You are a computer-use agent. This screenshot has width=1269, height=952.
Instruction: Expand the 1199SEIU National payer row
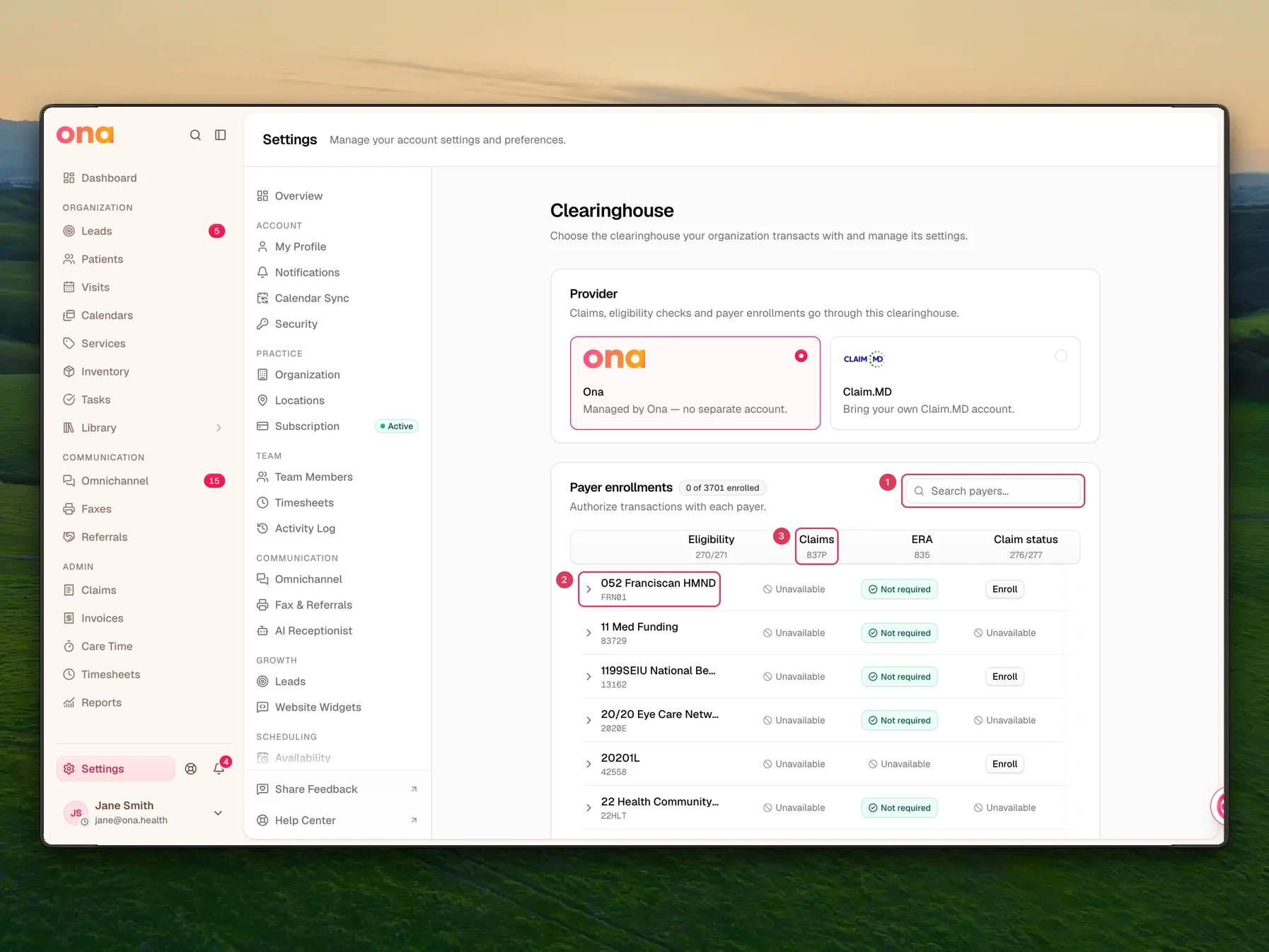589,677
